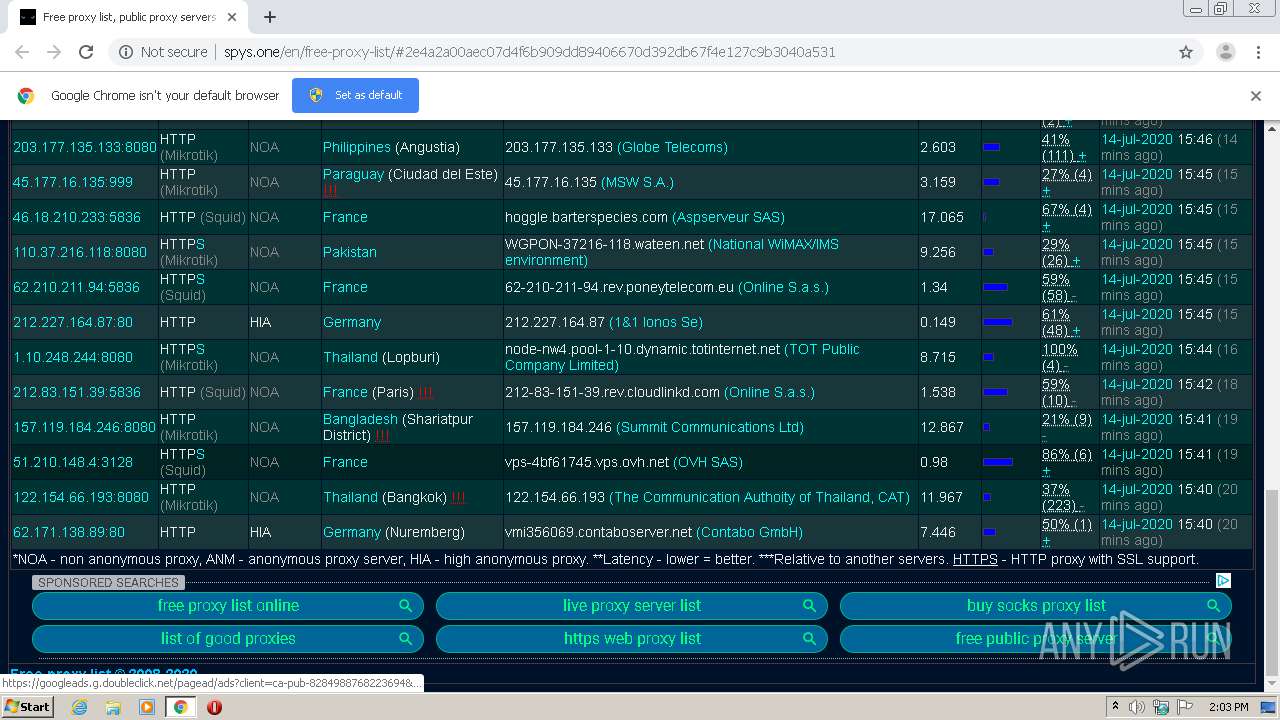
Task: Click Summit Communications Ltd link
Action: pos(710,427)
